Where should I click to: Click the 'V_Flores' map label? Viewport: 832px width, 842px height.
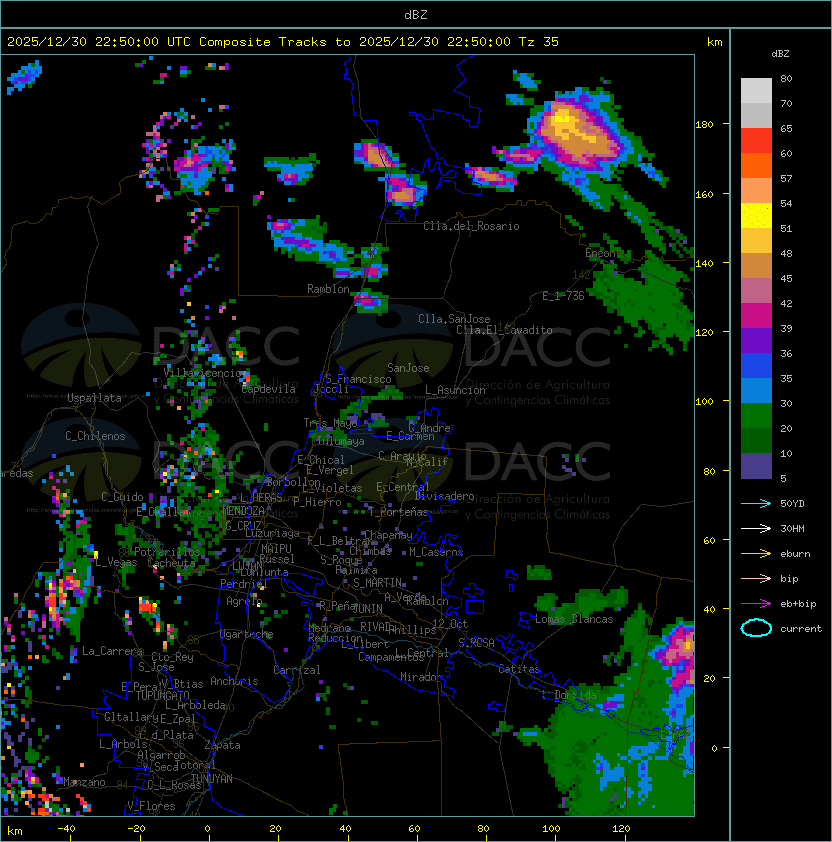tap(151, 806)
